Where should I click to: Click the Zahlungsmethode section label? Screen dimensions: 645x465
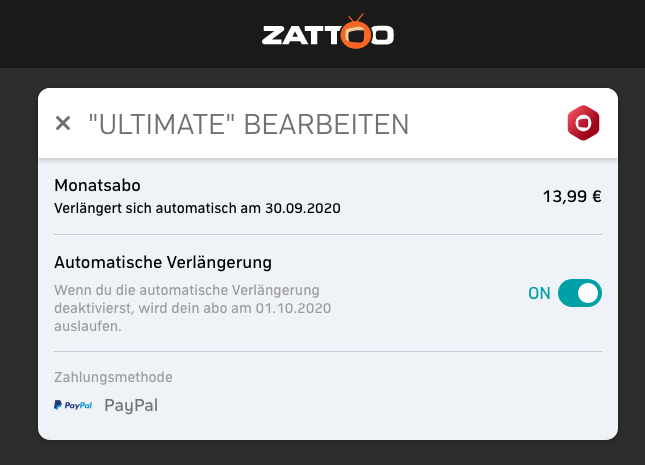coord(113,377)
